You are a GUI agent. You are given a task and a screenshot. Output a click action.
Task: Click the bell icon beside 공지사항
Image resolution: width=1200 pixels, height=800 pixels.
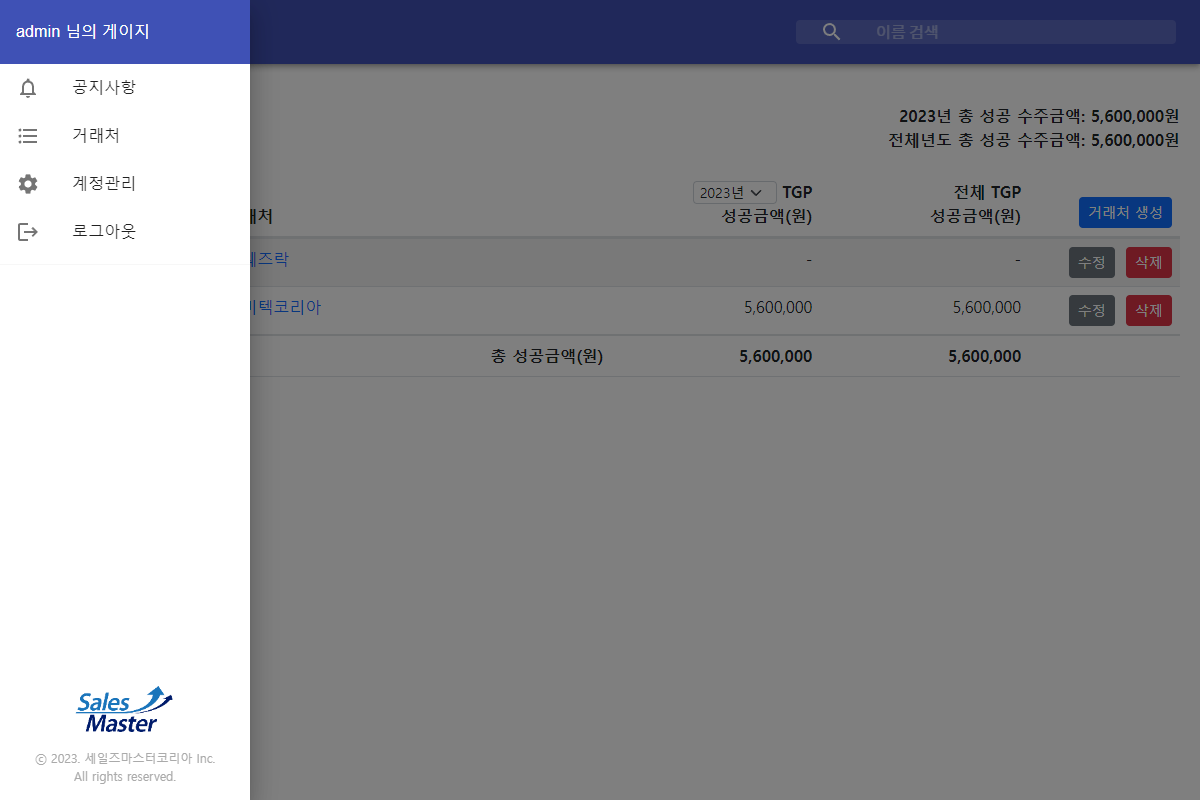28,88
